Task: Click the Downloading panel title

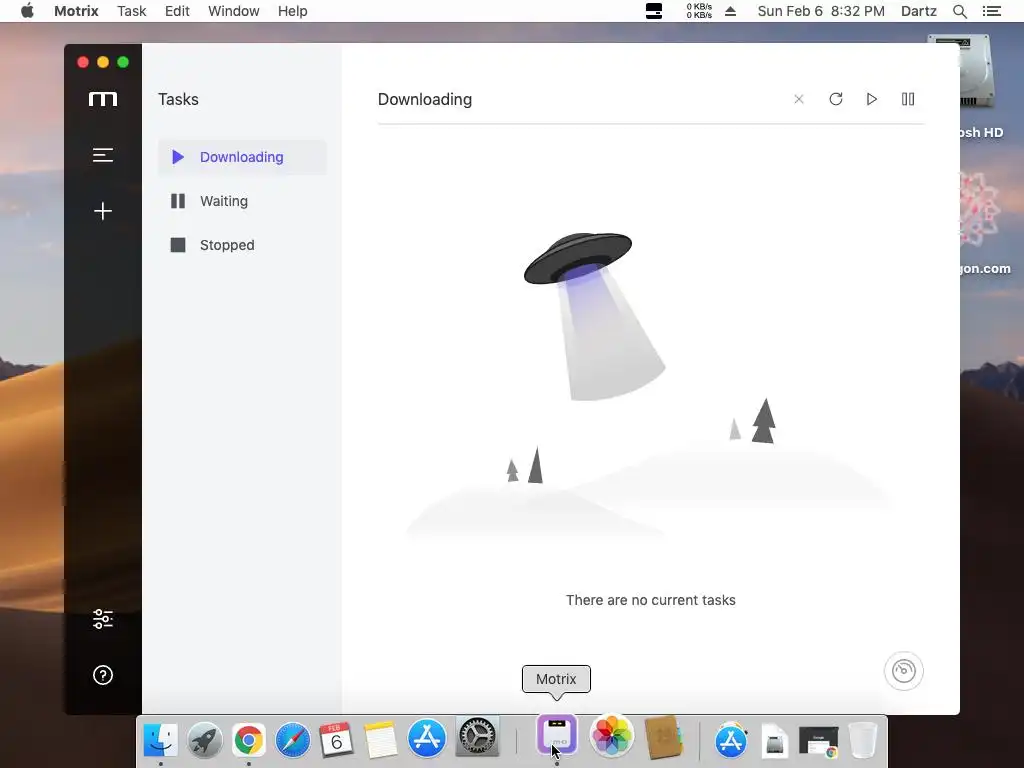Action: 425,99
